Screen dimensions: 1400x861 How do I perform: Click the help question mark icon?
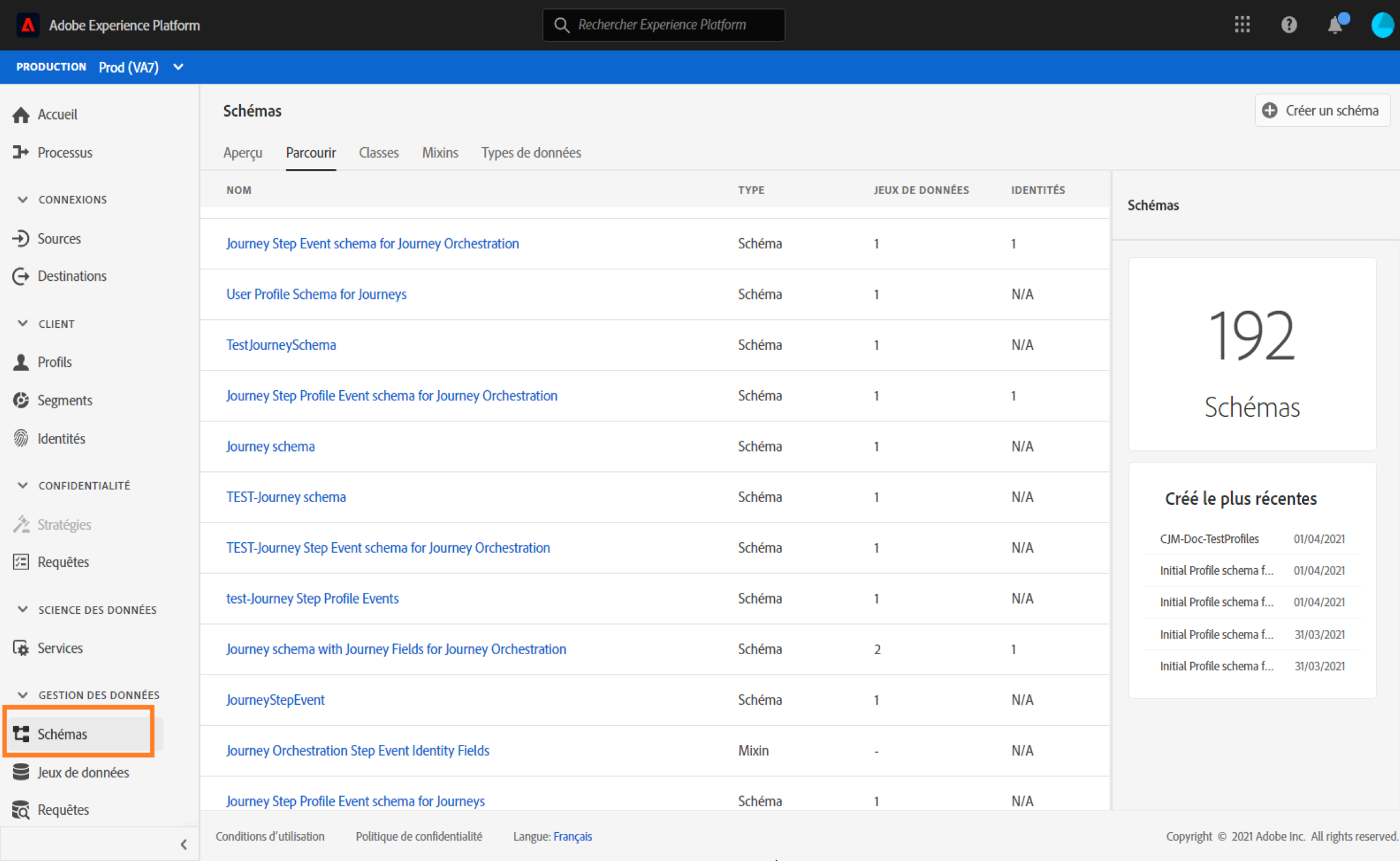[x=1289, y=25]
